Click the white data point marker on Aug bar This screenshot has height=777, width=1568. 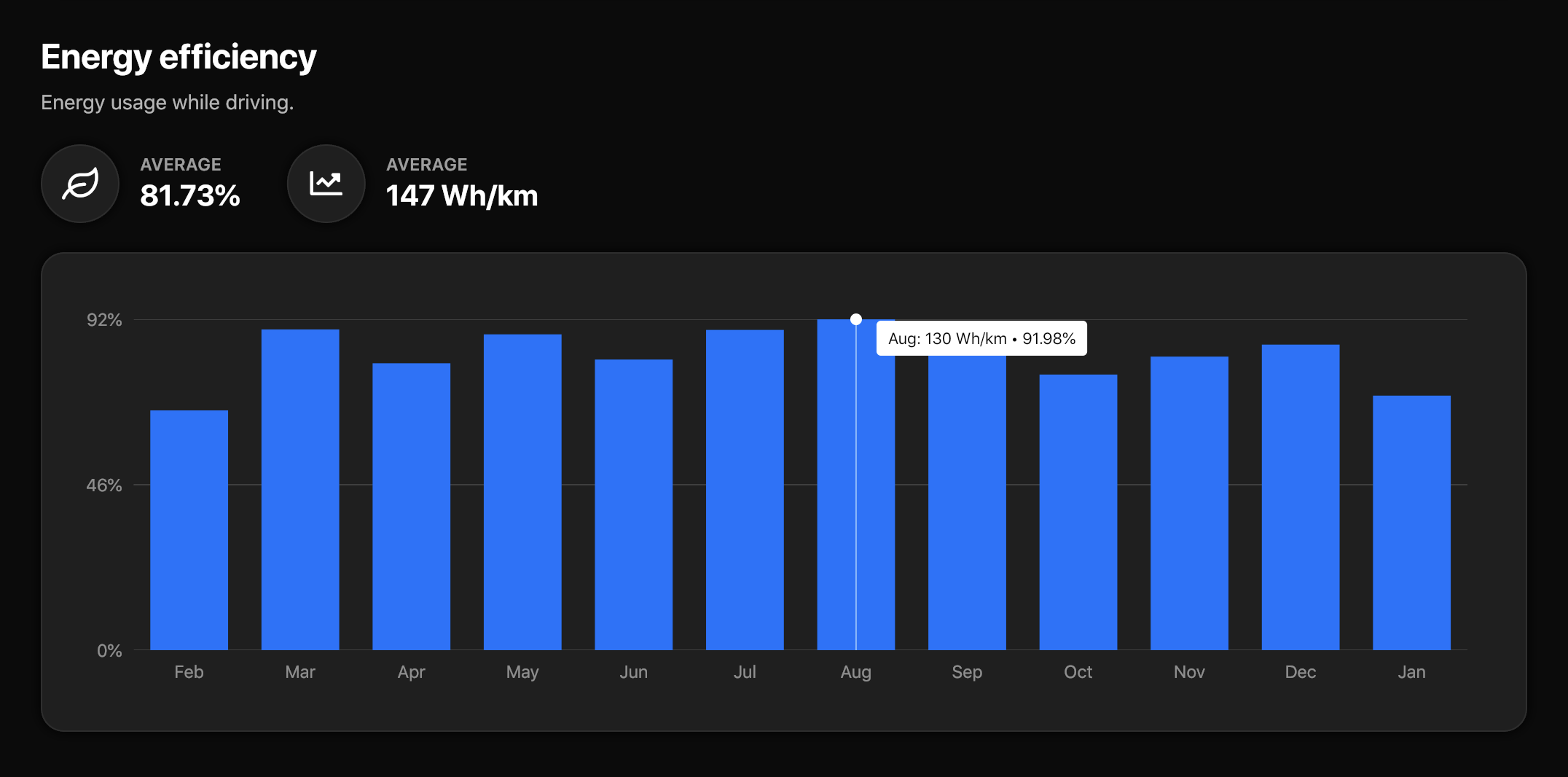click(856, 319)
